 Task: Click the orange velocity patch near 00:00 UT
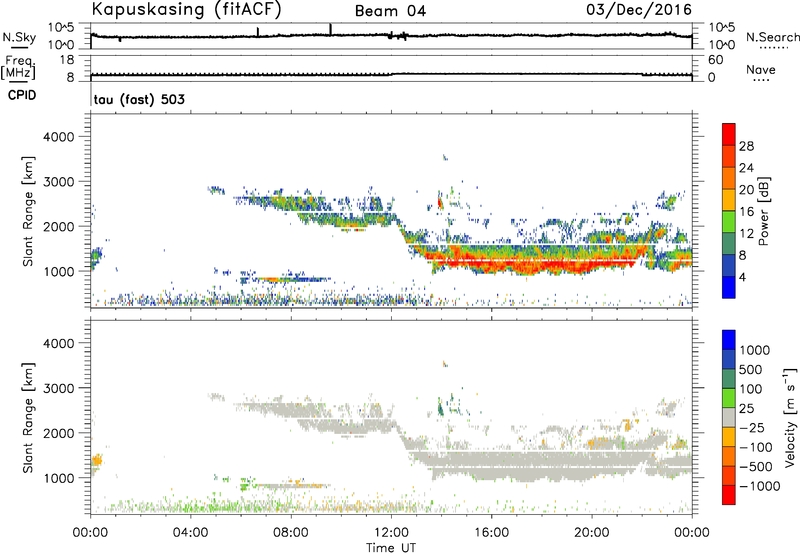click(96, 461)
